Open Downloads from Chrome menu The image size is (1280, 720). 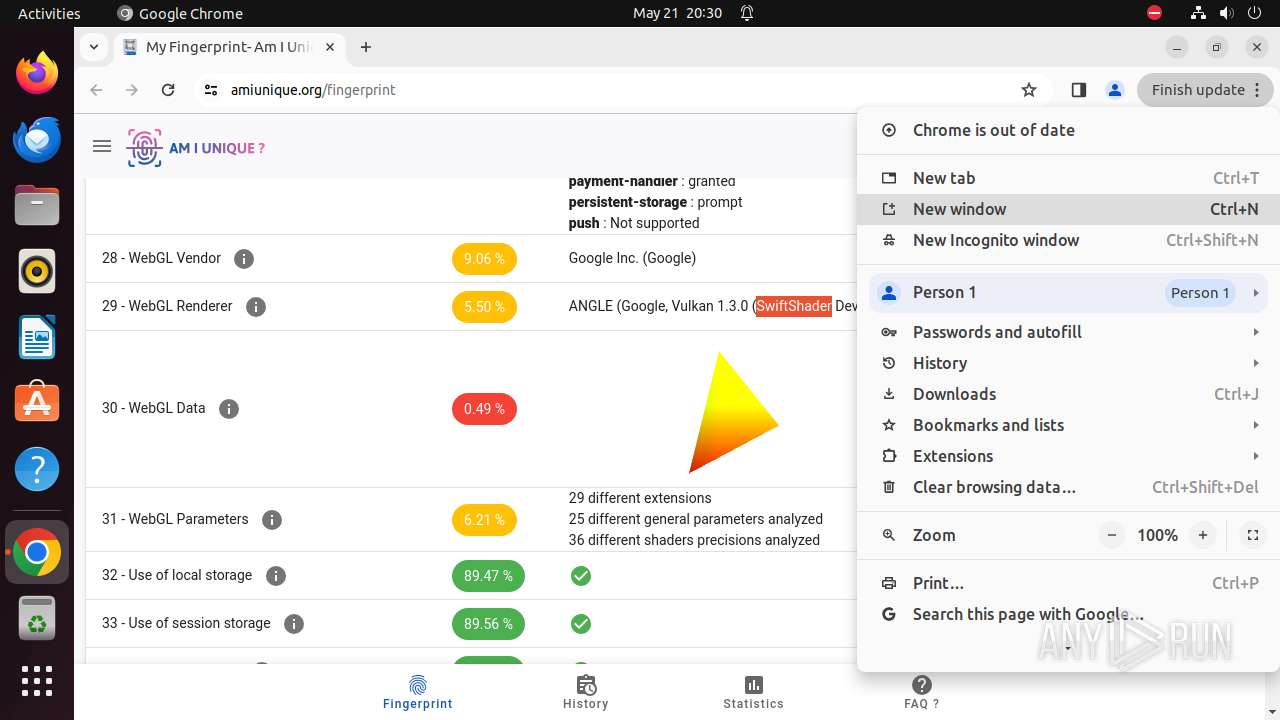click(1067, 394)
